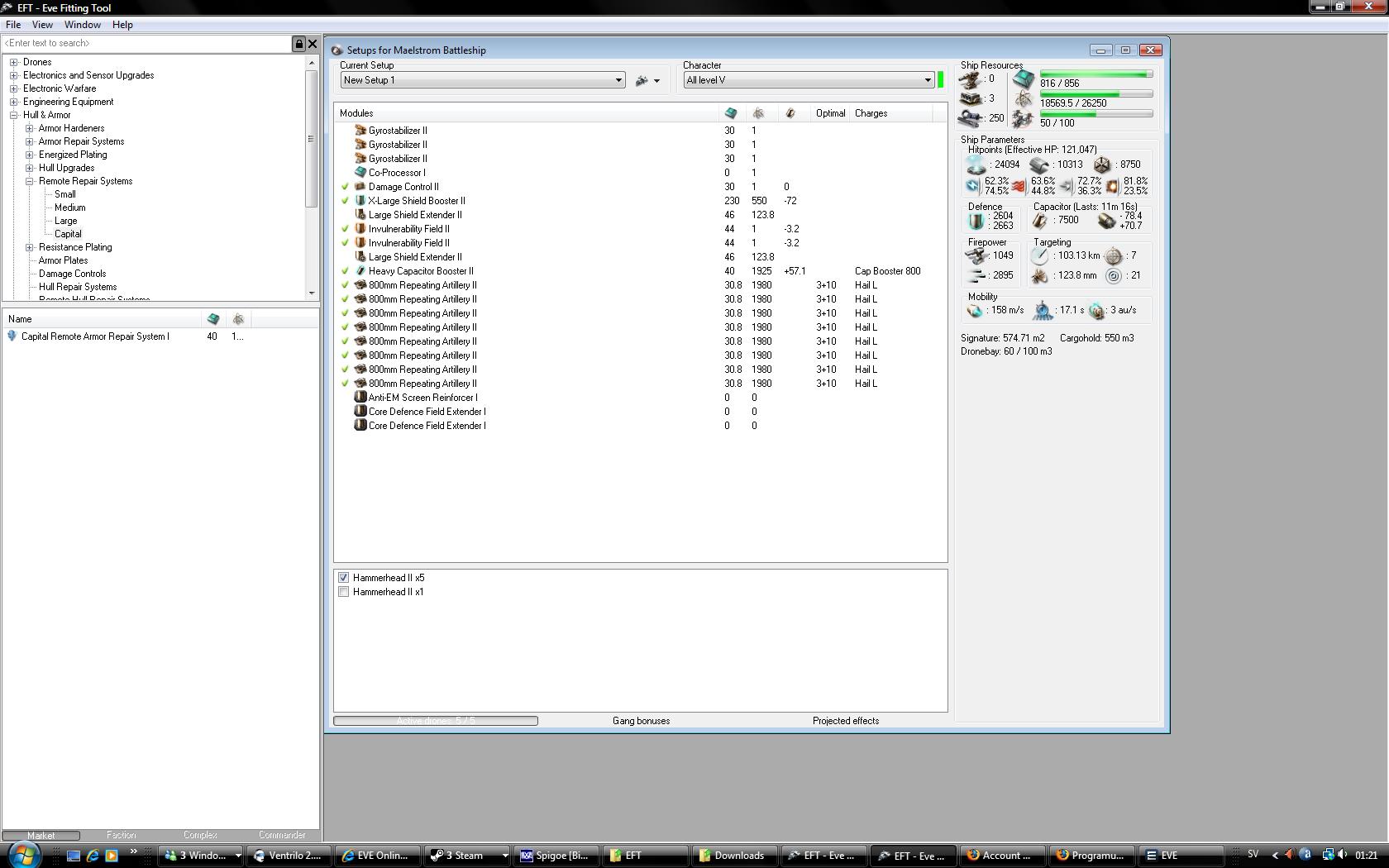Toggle X-Large Shield Booster II active checkmark
This screenshot has height=868, width=1389.
(x=346, y=201)
